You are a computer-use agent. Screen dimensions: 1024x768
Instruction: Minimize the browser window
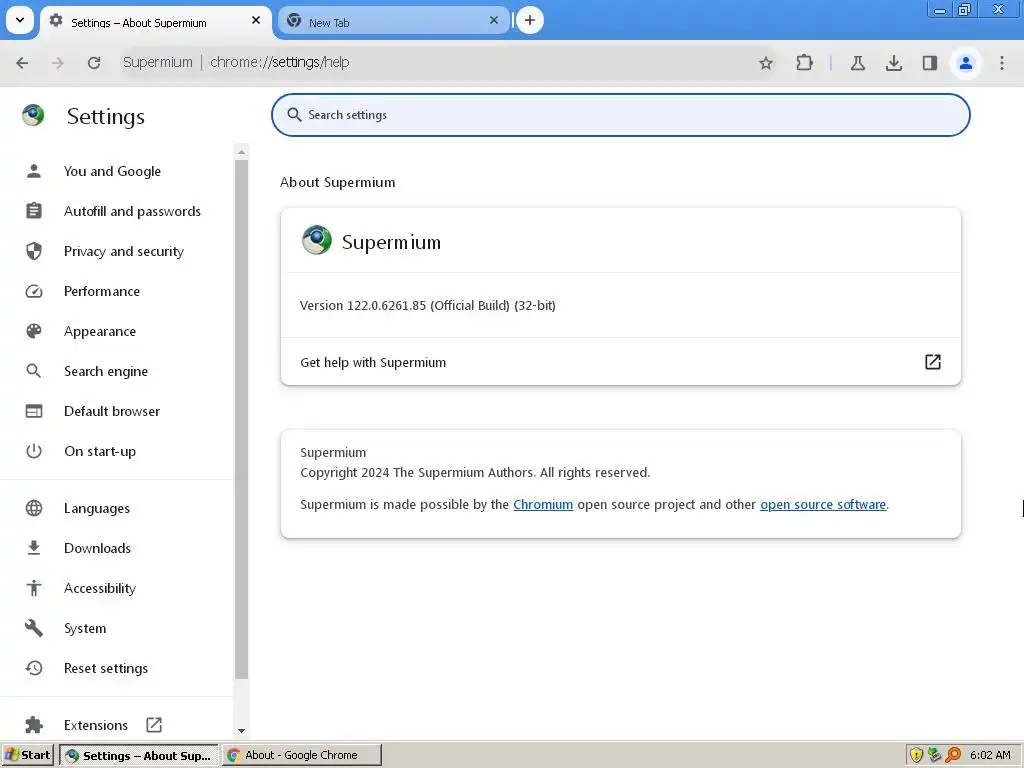940,10
